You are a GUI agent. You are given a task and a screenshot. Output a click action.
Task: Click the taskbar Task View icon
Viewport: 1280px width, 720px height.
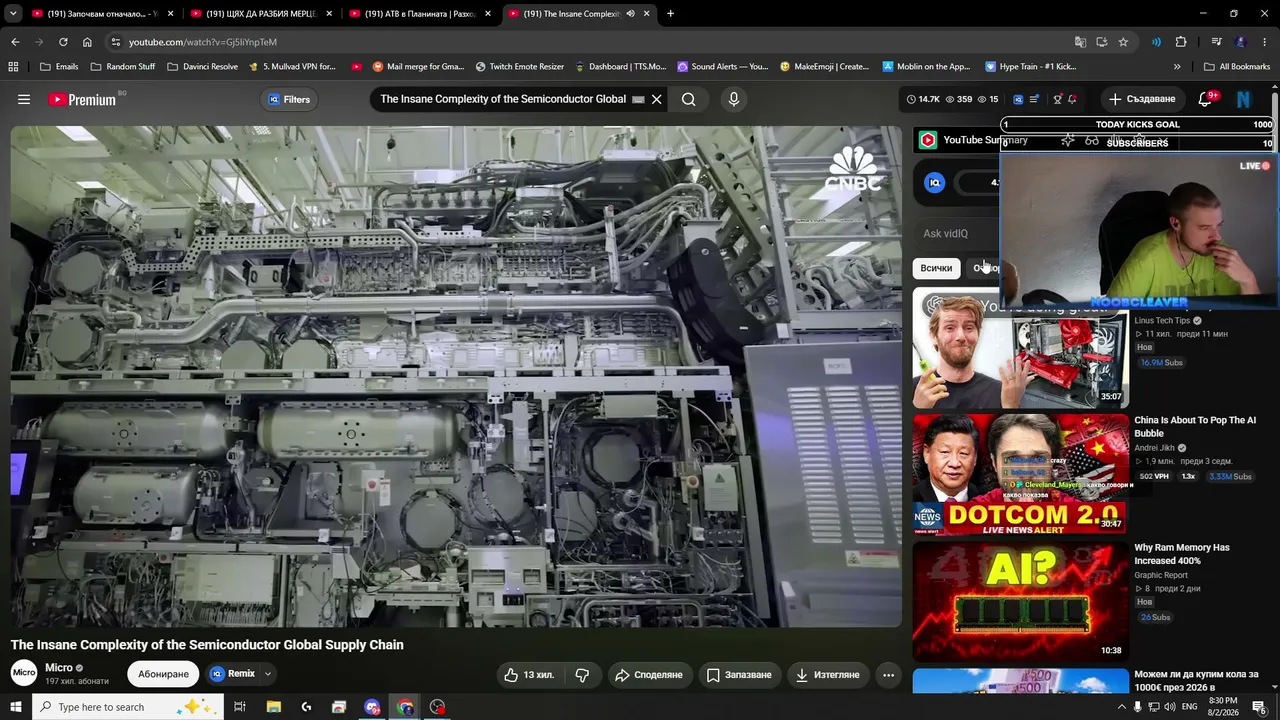pyautogui.click(x=240, y=707)
